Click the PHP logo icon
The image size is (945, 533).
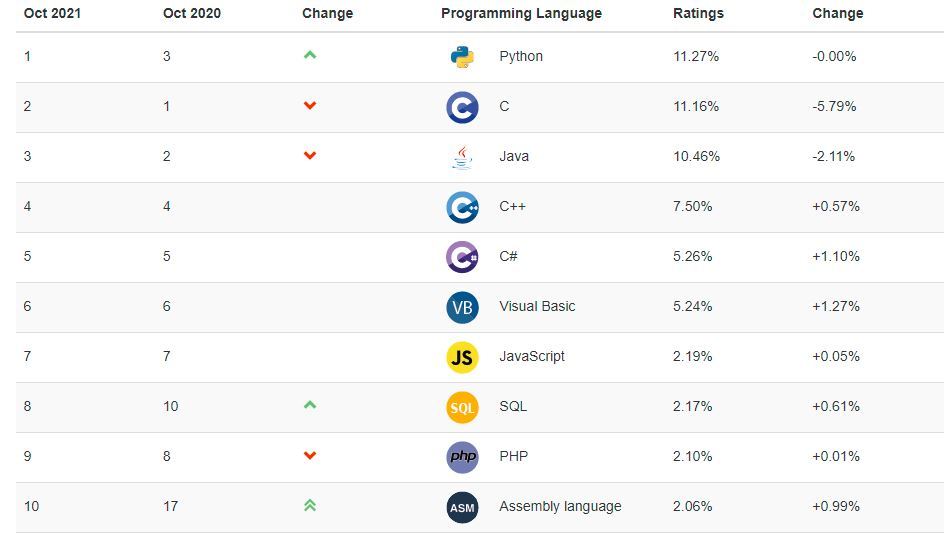[x=462, y=457]
